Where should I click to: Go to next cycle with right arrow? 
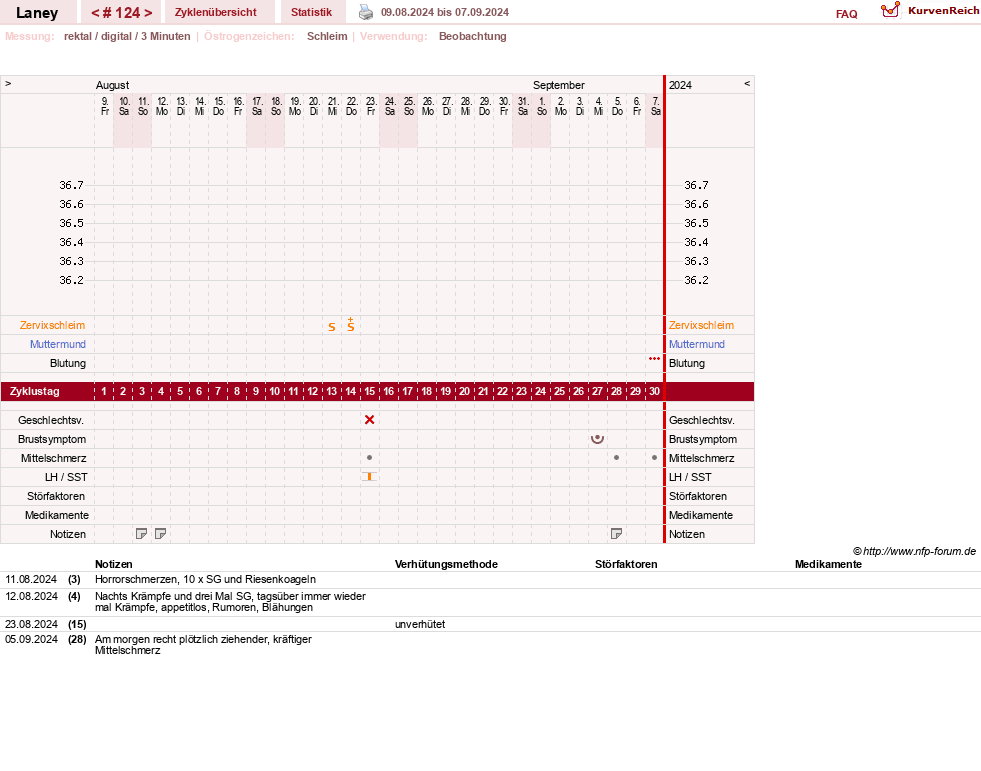click(x=148, y=13)
